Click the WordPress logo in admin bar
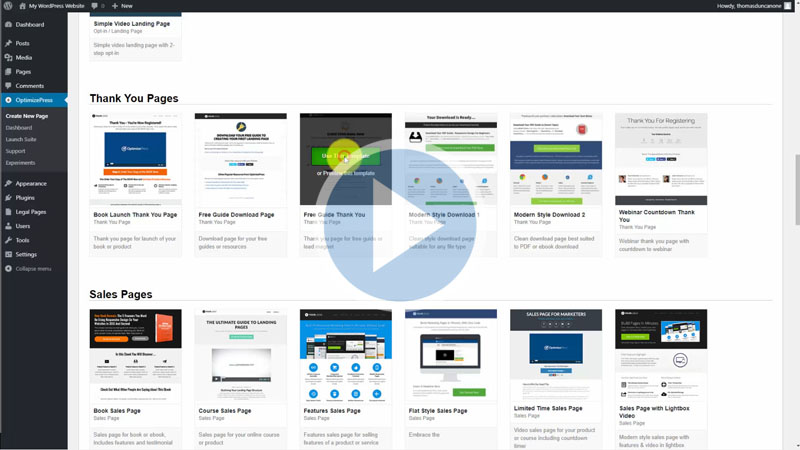 tap(7, 6)
